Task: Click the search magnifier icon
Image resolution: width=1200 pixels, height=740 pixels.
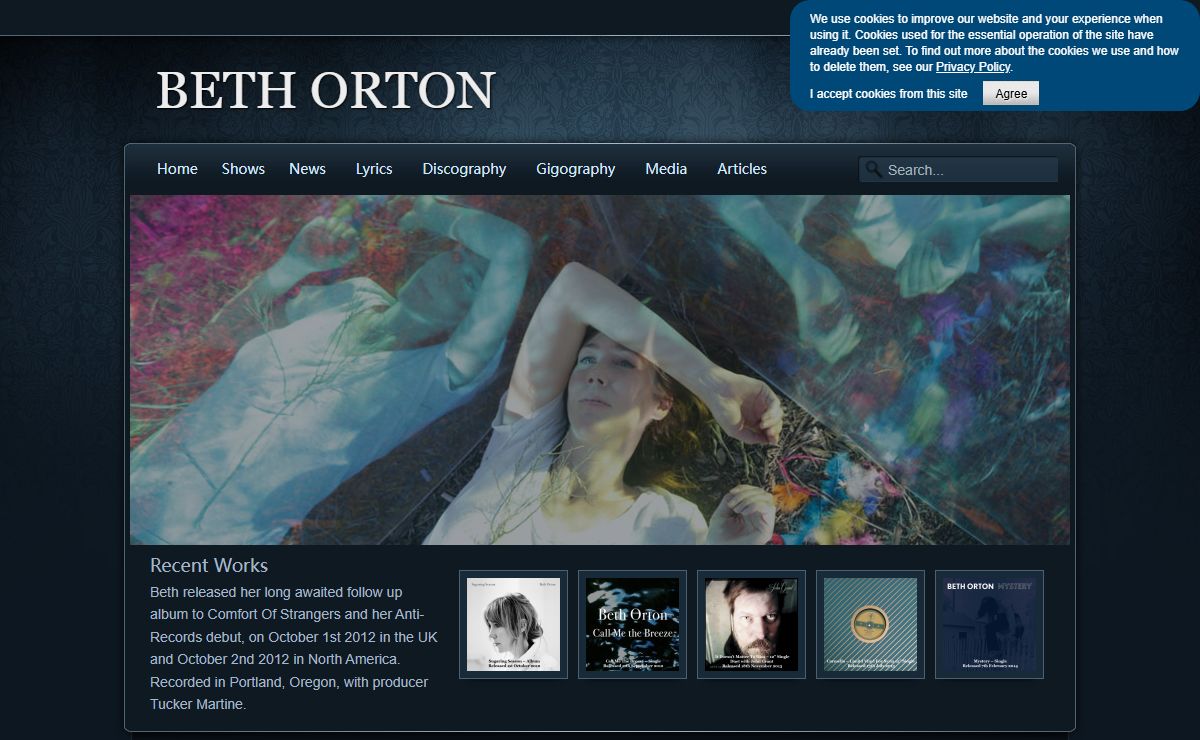Action: [x=873, y=169]
